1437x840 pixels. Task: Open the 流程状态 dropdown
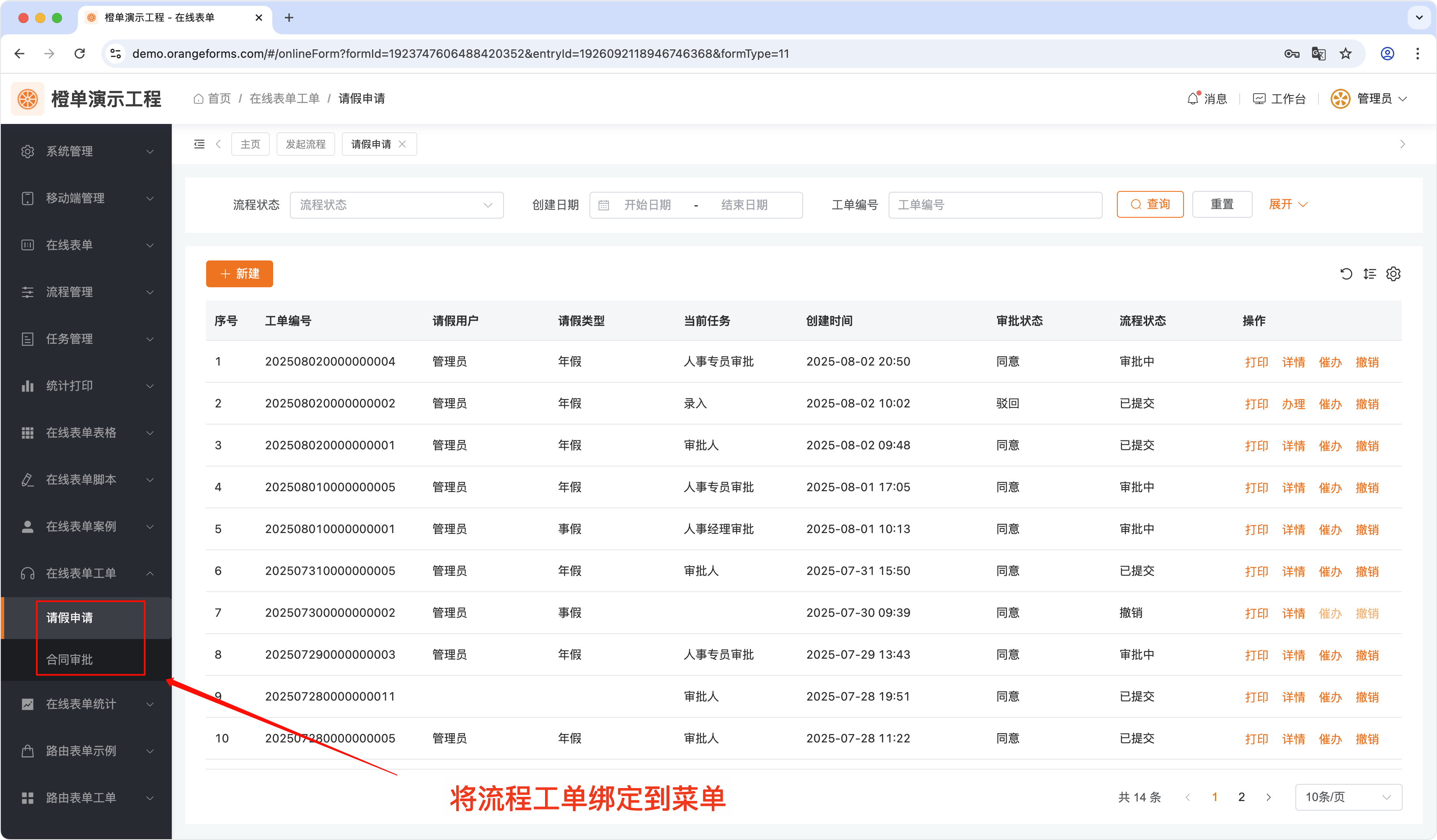click(396, 205)
